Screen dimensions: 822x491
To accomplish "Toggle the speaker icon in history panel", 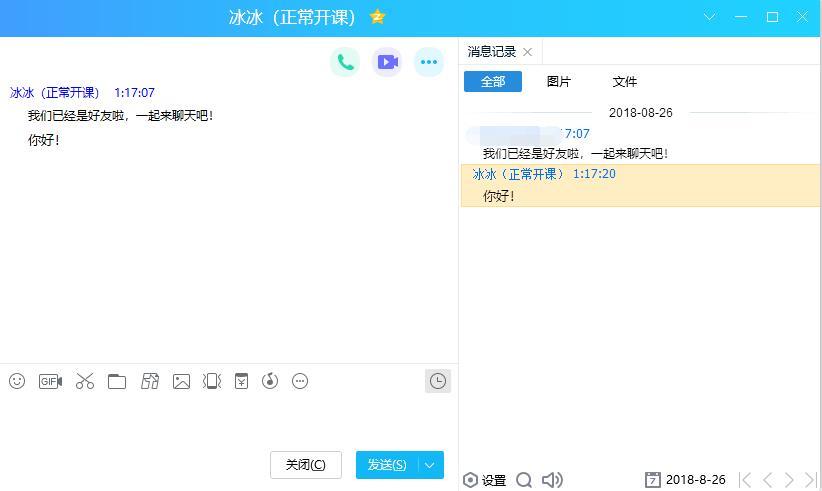I will pos(552,480).
